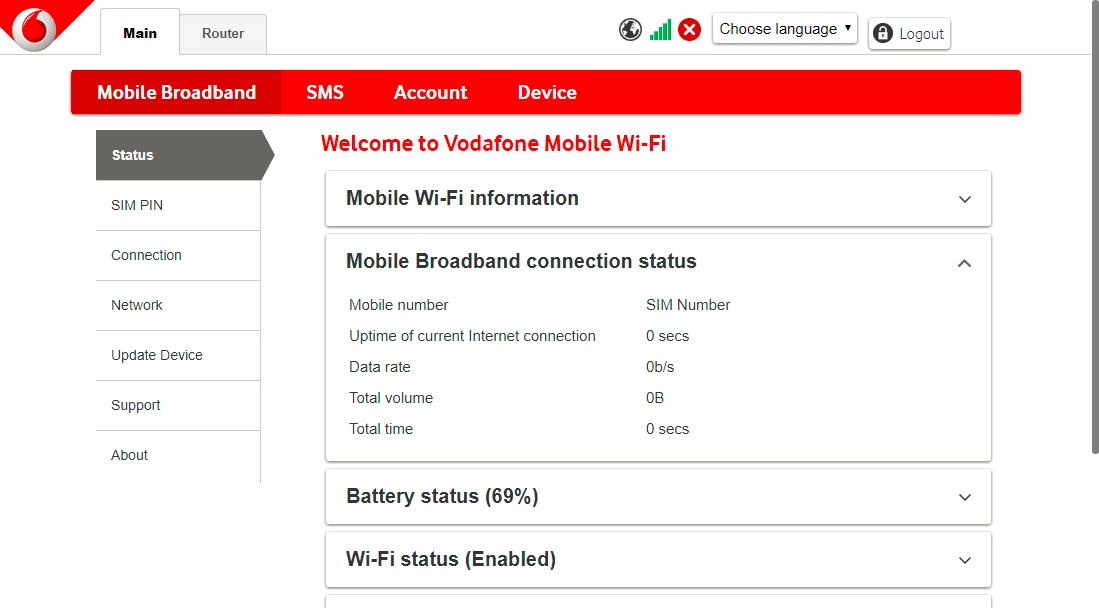
Task: Click the red disconnected status icon
Action: pos(689,29)
